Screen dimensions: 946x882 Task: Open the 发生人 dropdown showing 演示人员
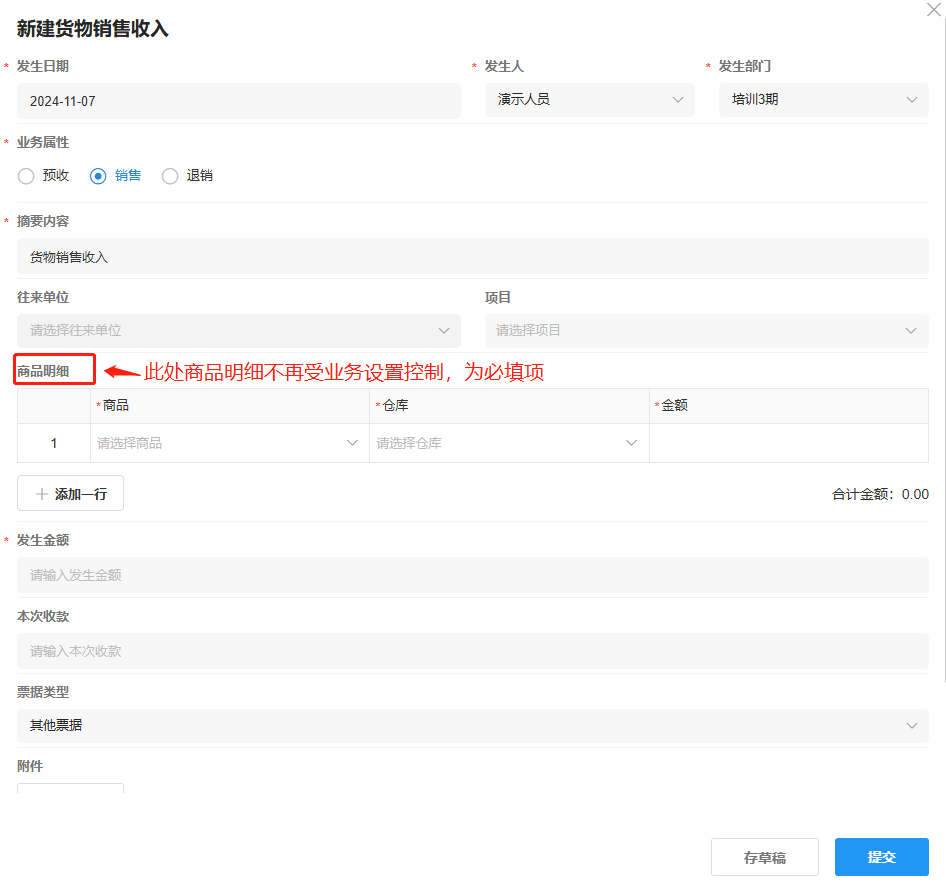pyautogui.click(x=590, y=99)
